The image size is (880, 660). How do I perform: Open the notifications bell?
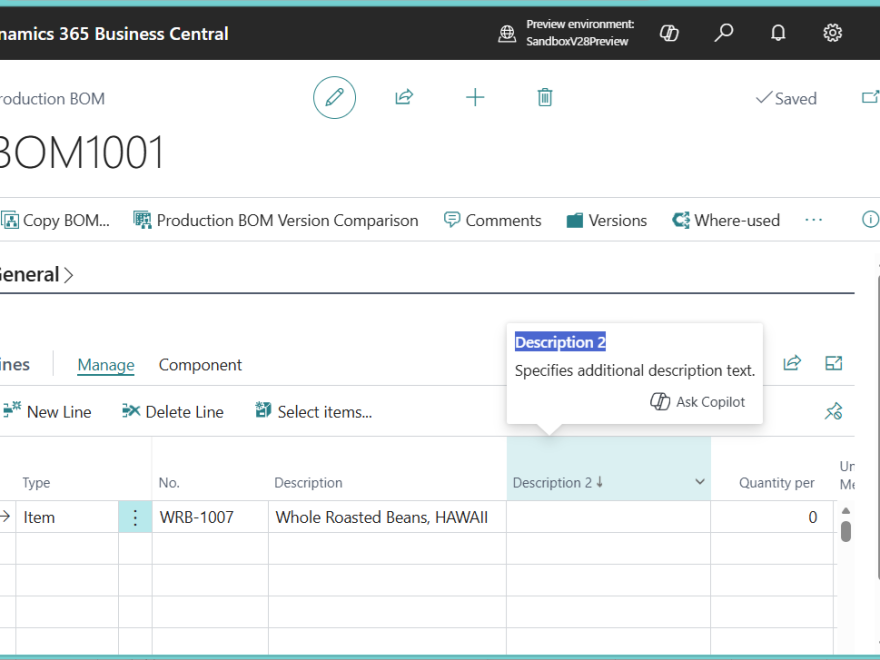[x=778, y=33]
